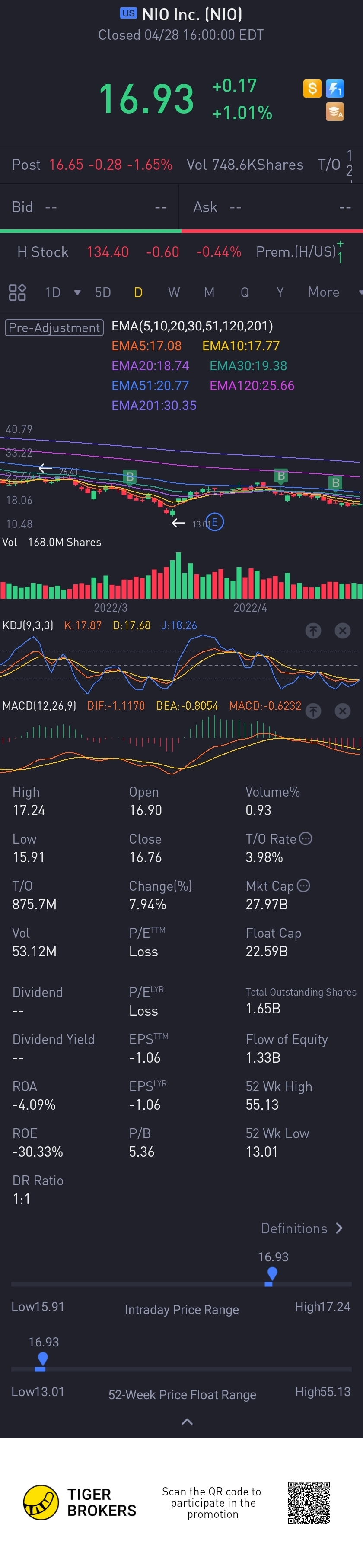Open the orange dollar trade icon
The width and height of the screenshot is (363, 1568).
pos(312,89)
